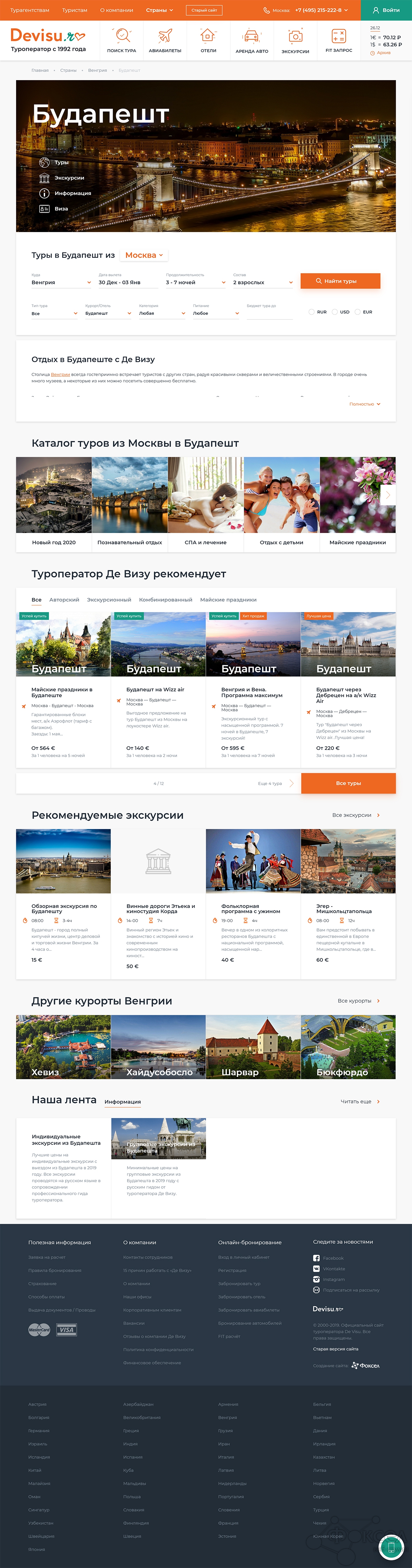Select the Информация tab in Наша лента
This screenshot has height=1568, width=412.
(122, 1102)
